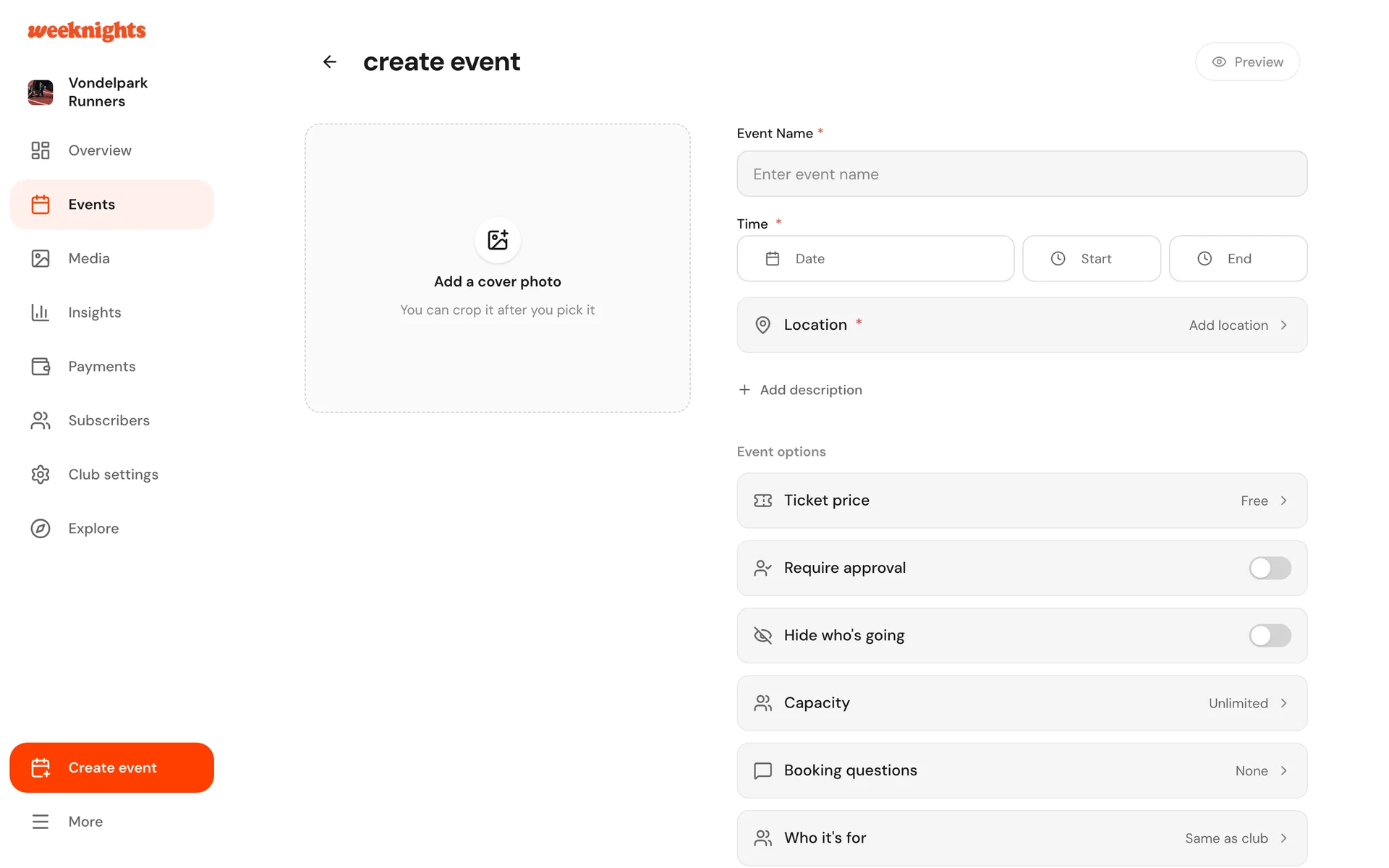Viewport: 1389px width, 868px height.
Task: Toggle the Require approval switch
Action: tap(1270, 568)
